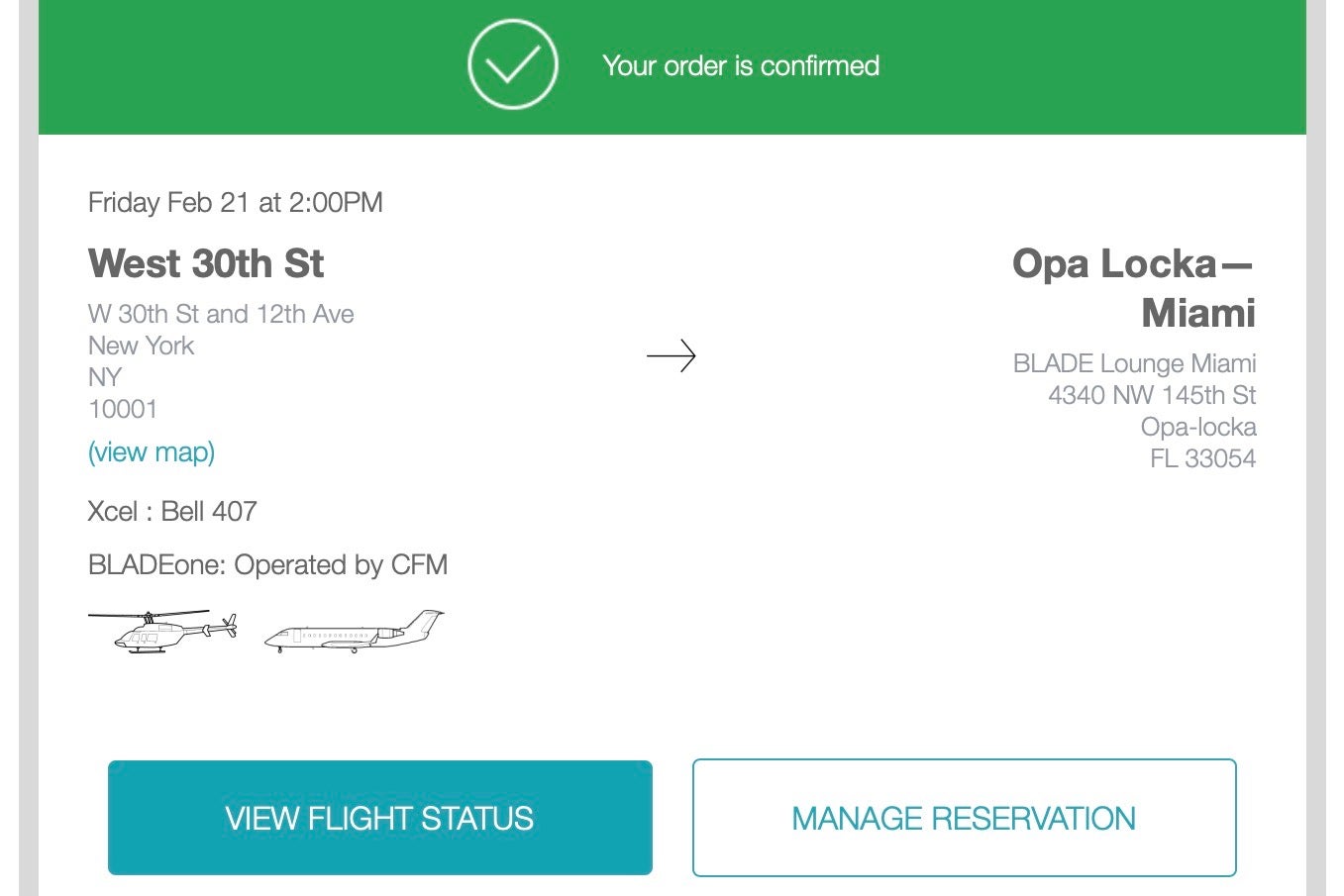Click the jet airplane illustration icon
Image resolution: width=1344 pixels, height=896 pixels.
[355, 632]
